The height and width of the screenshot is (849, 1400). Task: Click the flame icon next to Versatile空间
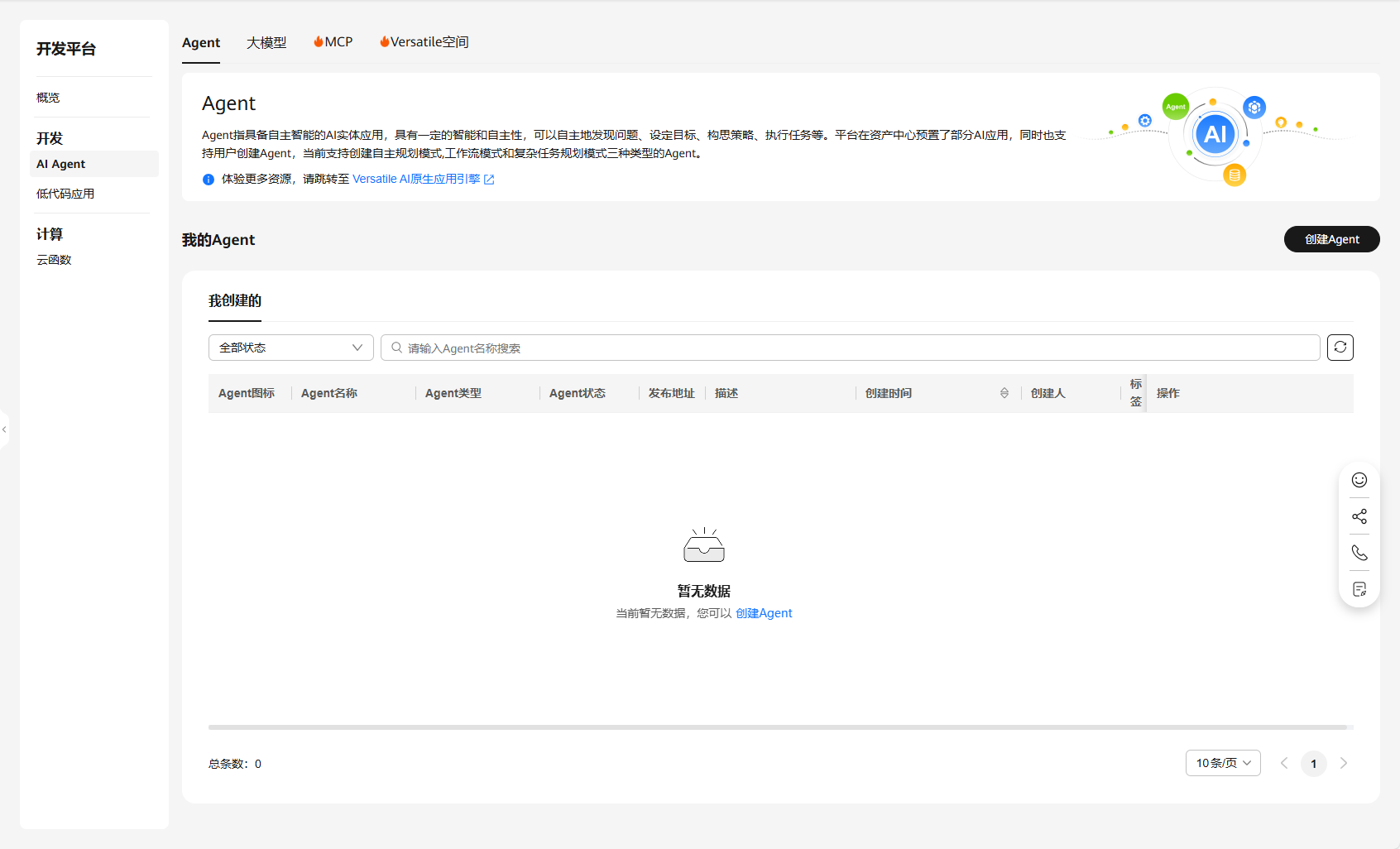(x=385, y=41)
